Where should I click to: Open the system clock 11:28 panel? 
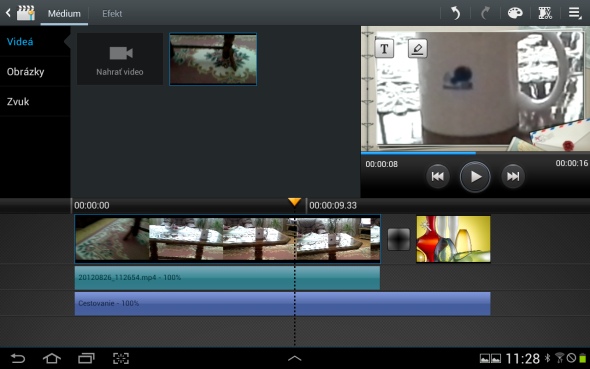pos(523,358)
